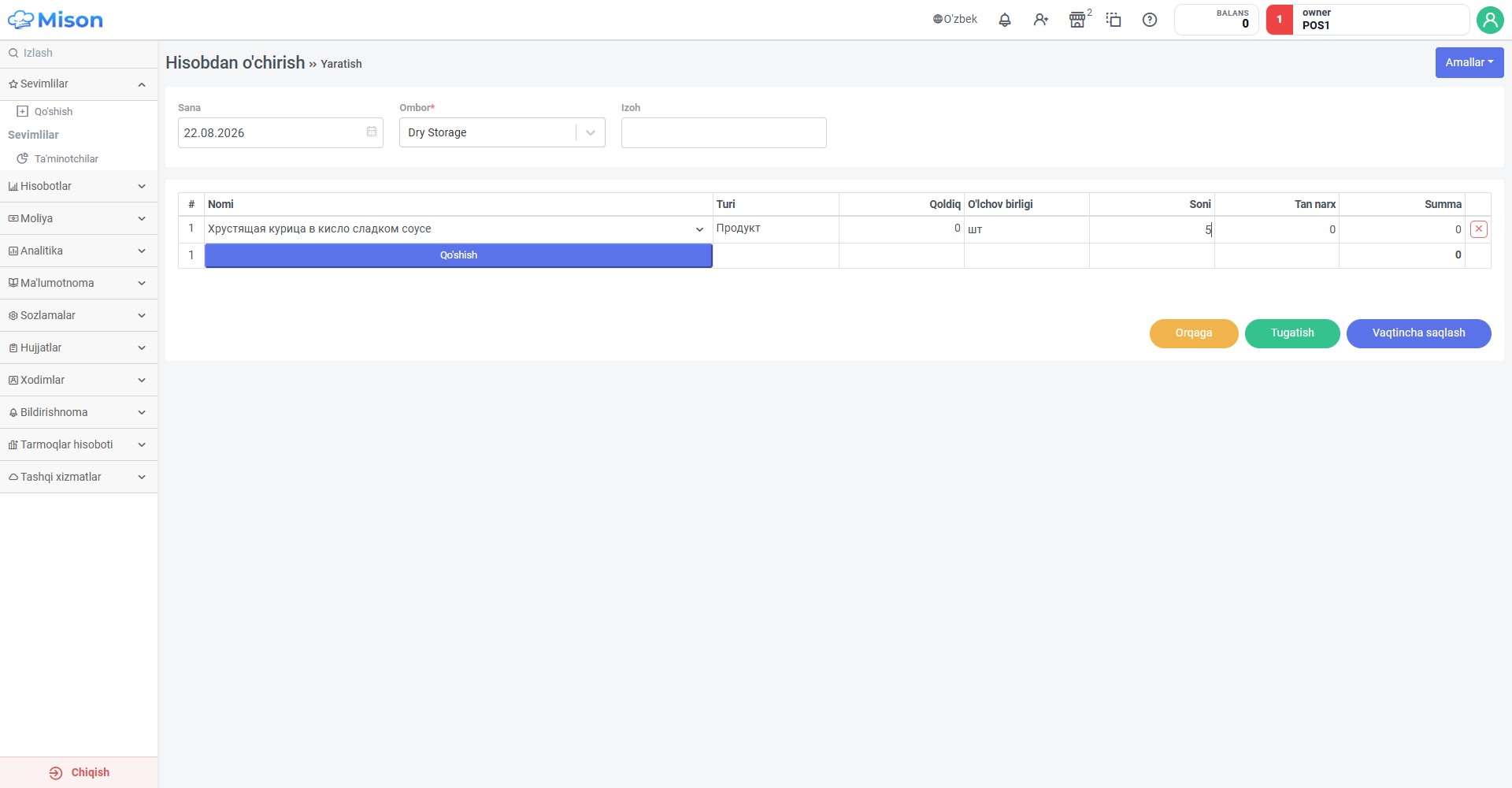Click the green user avatar icon

1490,20
